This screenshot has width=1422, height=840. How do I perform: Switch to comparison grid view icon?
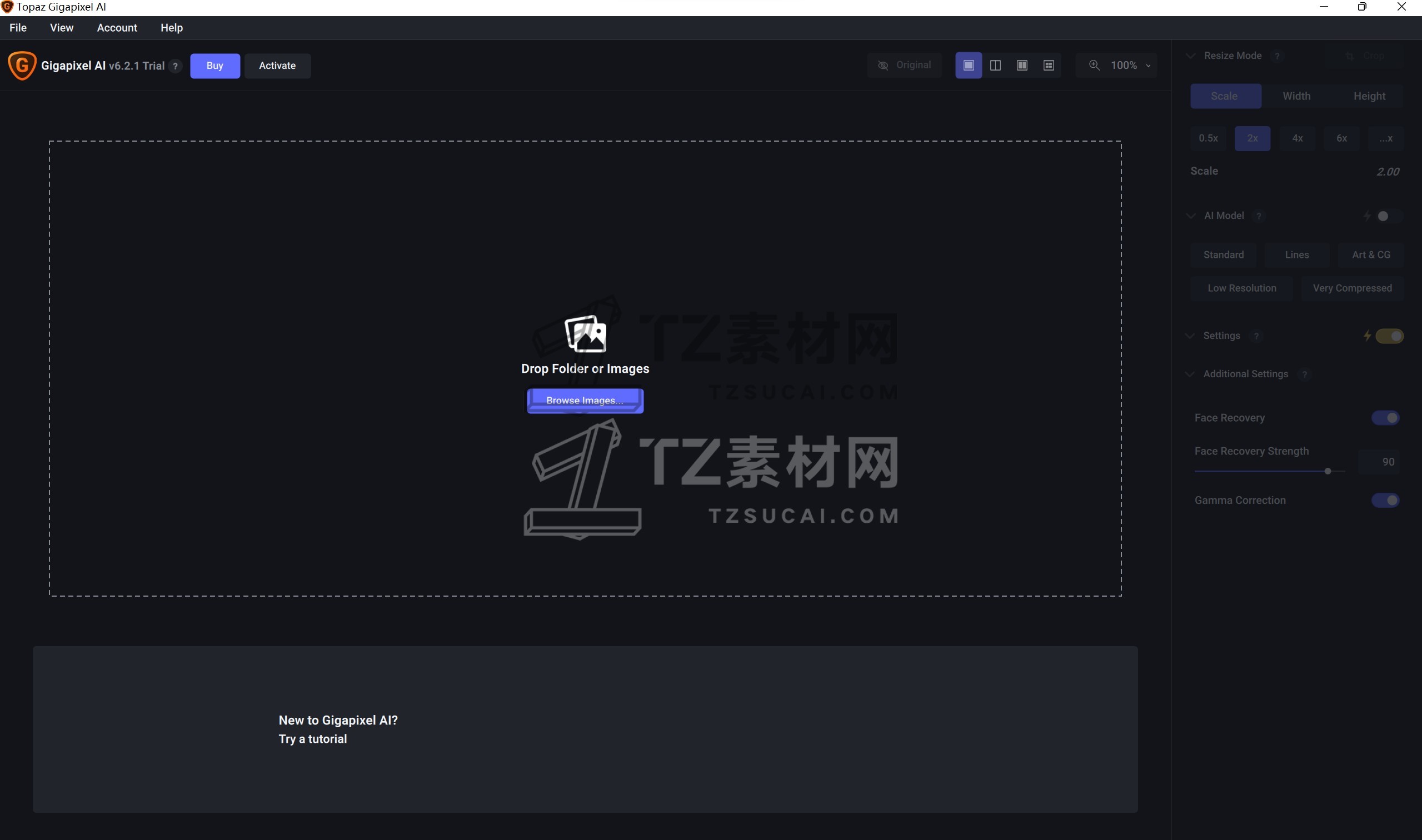click(x=1049, y=66)
